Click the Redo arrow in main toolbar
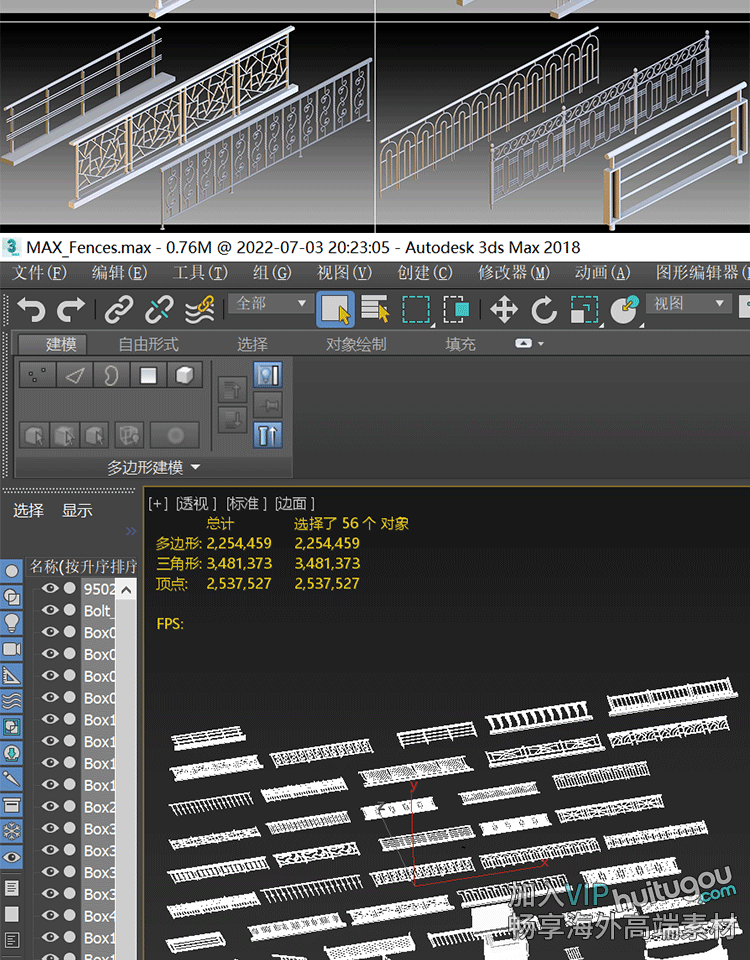Screen dimensions: 750x960 (x=70, y=310)
